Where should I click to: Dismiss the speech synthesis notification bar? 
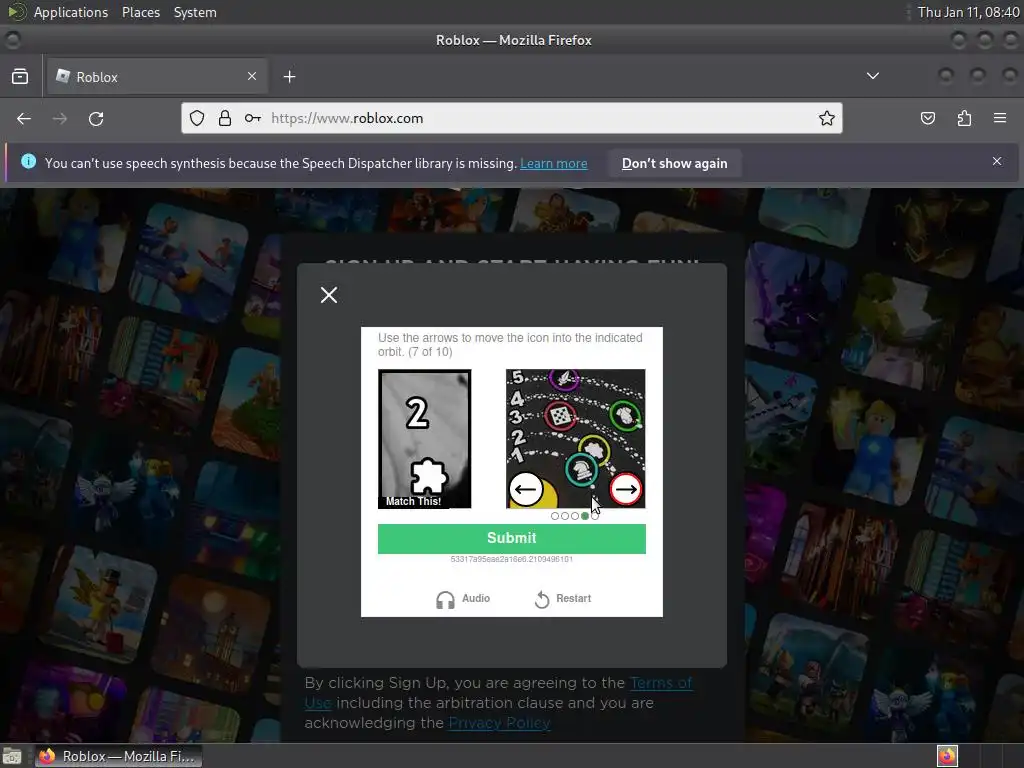point(997,161)
